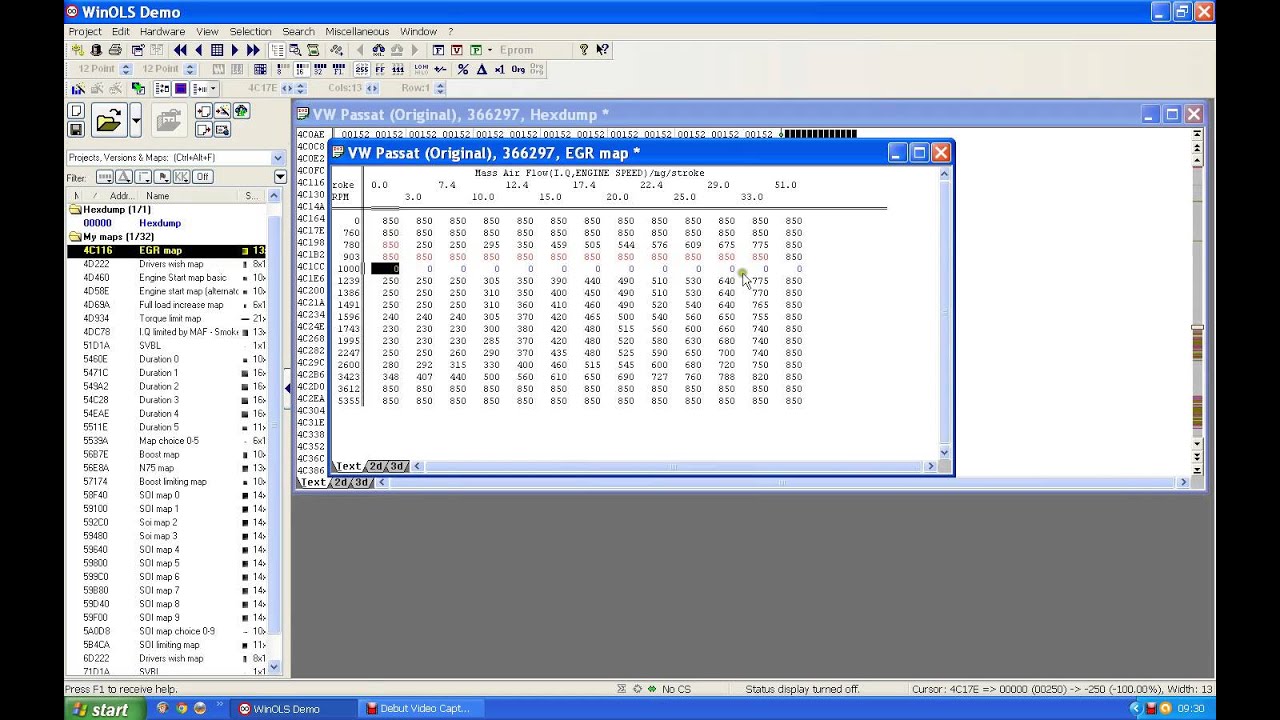This screenshot has width=1280, height=720.
Task: Click the Row:1 spinner control
Action: coord(440,88)
